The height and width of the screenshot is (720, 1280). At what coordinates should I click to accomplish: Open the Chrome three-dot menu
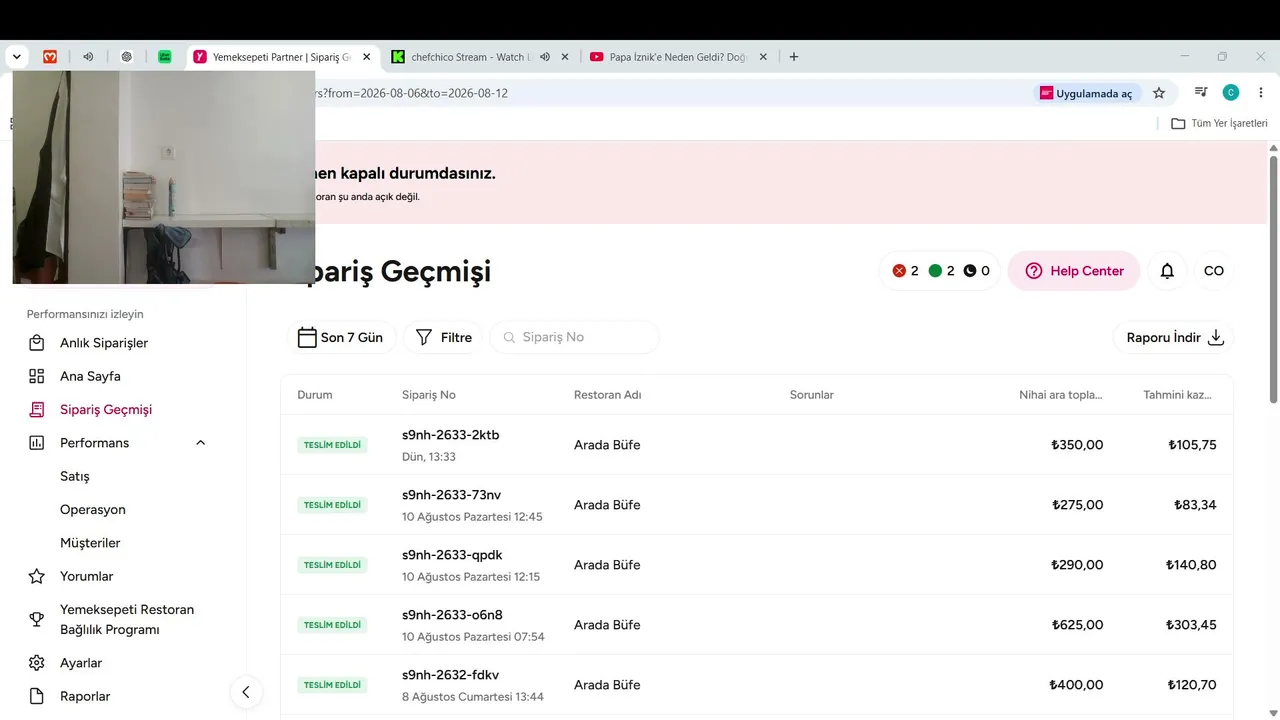[1260, 93]
